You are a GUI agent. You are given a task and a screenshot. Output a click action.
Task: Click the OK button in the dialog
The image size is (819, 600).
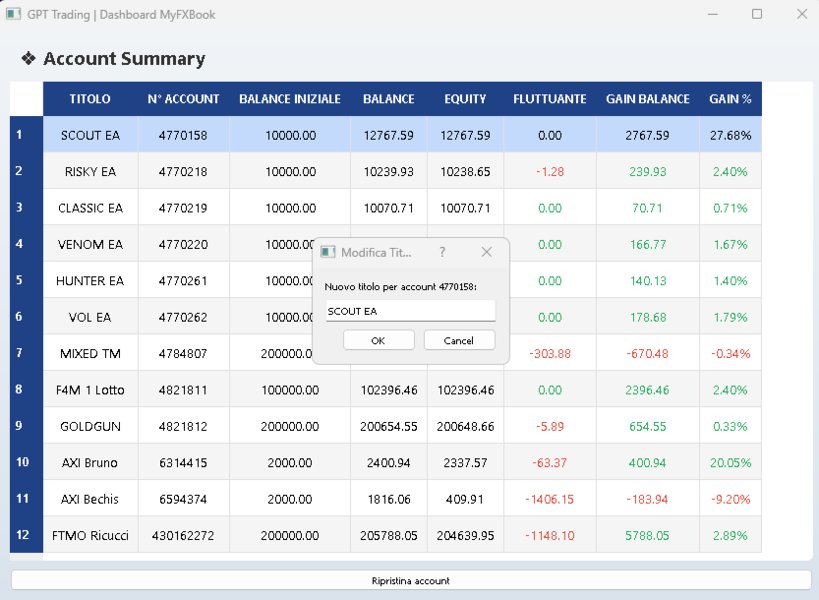[x=378, y=340]
